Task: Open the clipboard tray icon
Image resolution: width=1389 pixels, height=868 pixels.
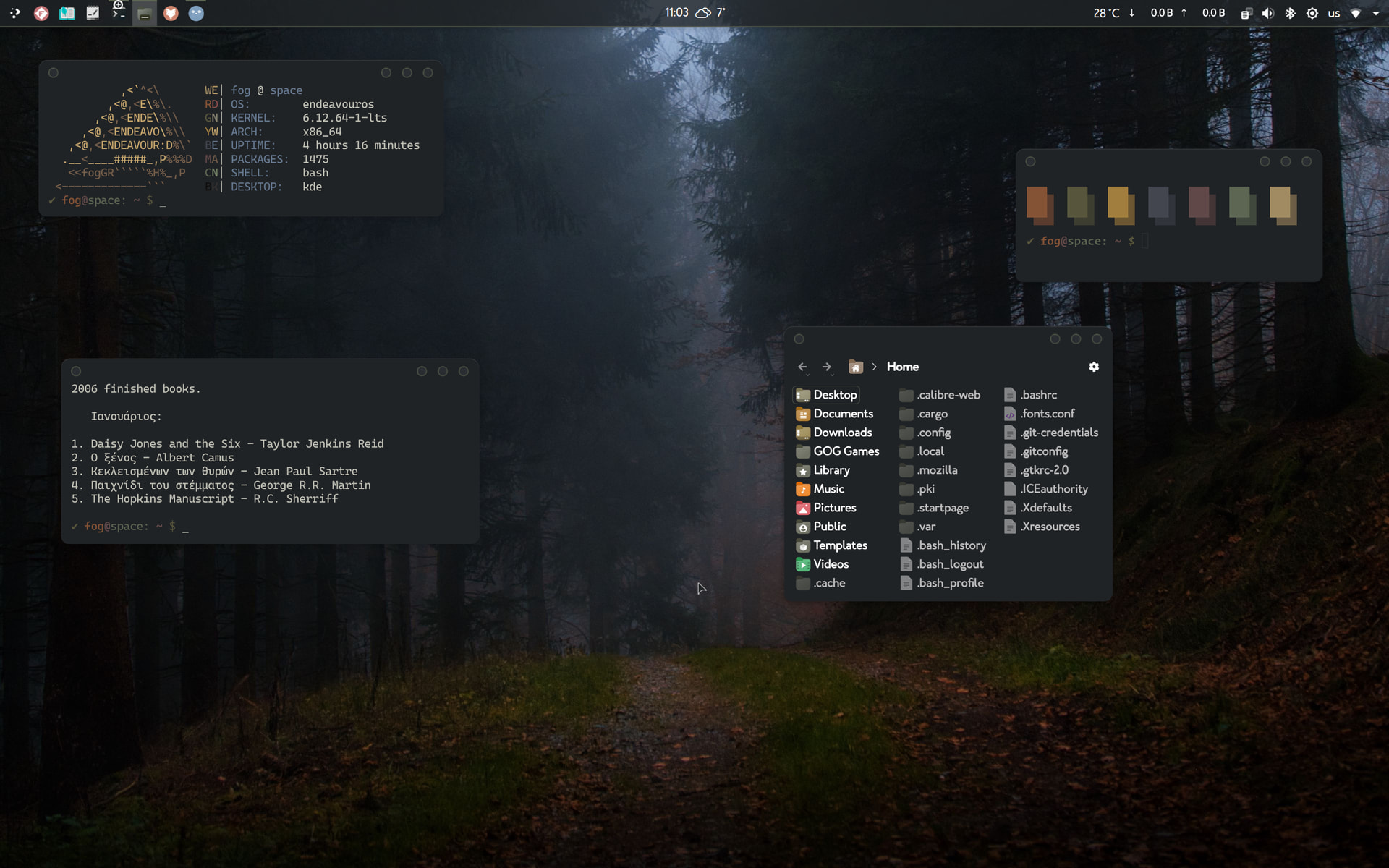Action: (1246, 13)
